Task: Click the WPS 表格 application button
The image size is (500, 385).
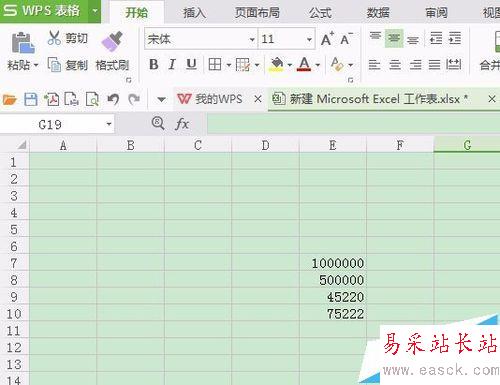Action: 43,11
